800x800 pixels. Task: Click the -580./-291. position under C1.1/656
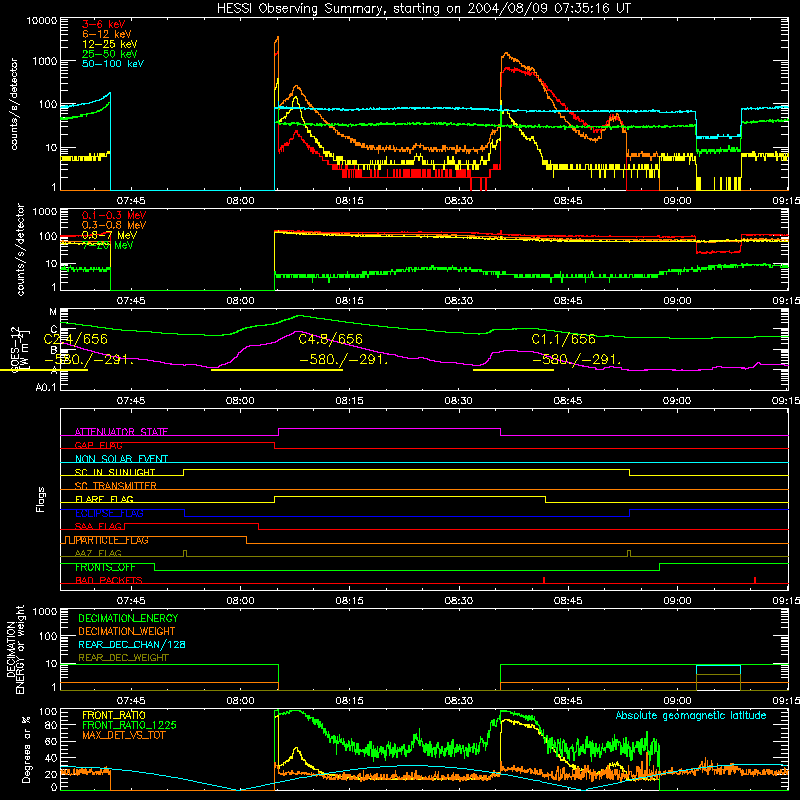pos(577,360)
